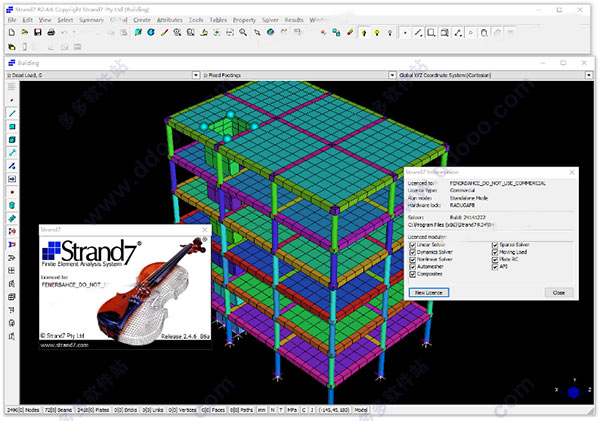Click the www.strand7.com link
600x421 pixels.
click(64, 345)
